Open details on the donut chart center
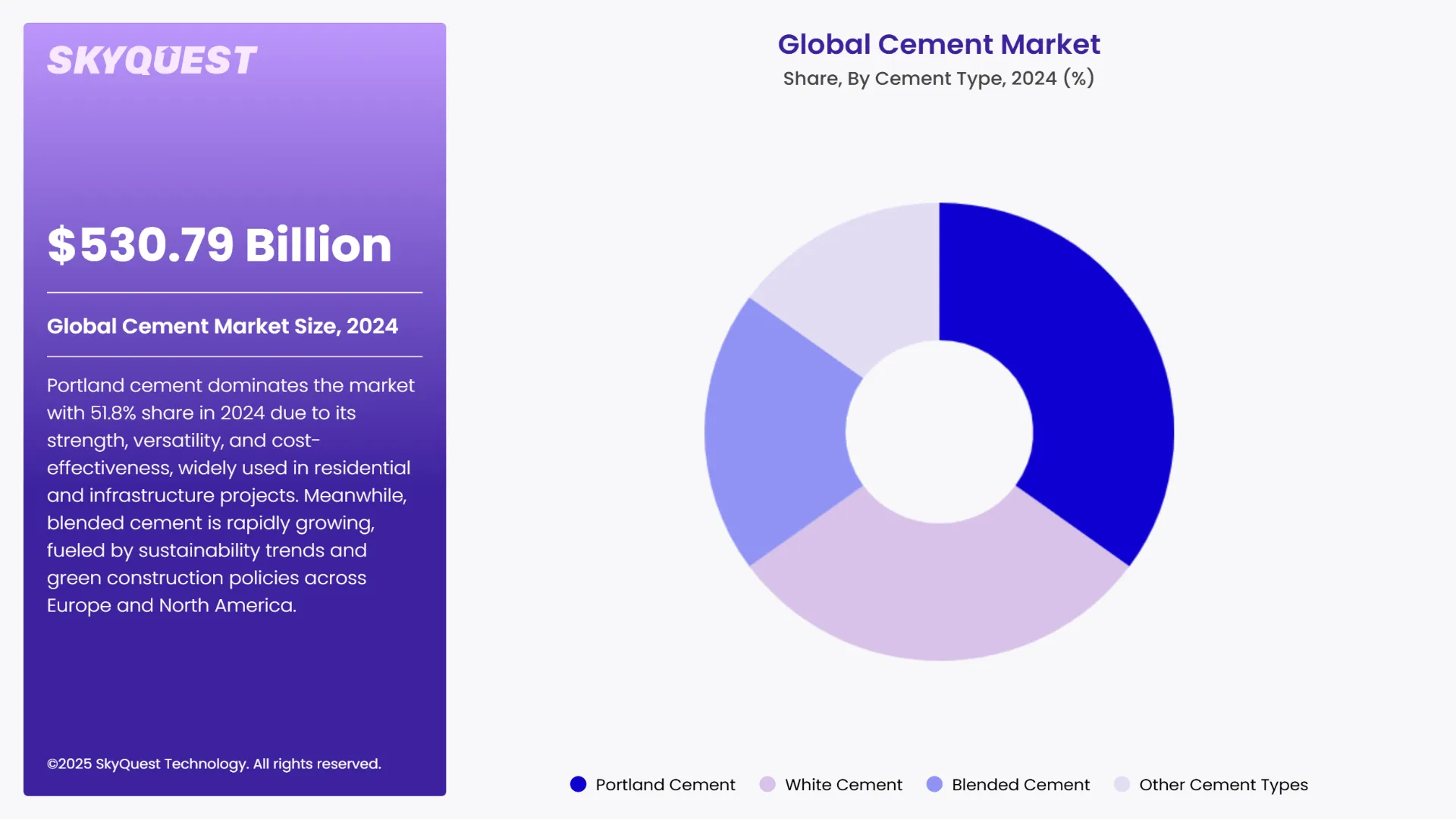1456x819 pixels. (x=940, y=431)
